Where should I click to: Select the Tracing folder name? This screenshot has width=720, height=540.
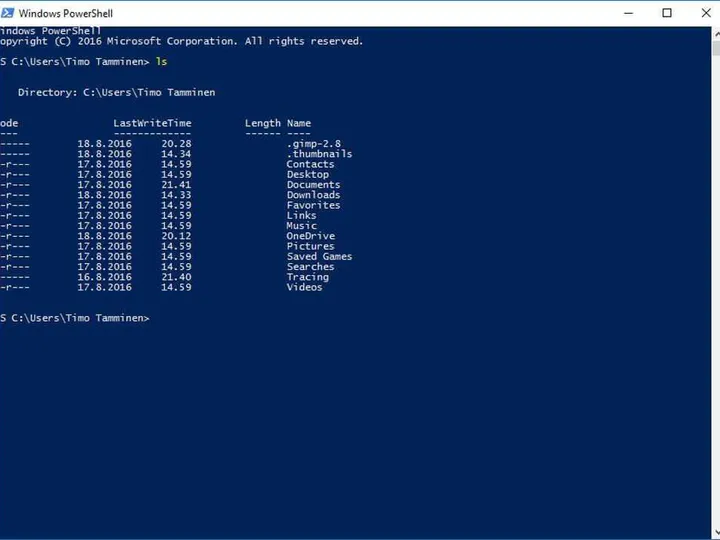tap(308, 277)
